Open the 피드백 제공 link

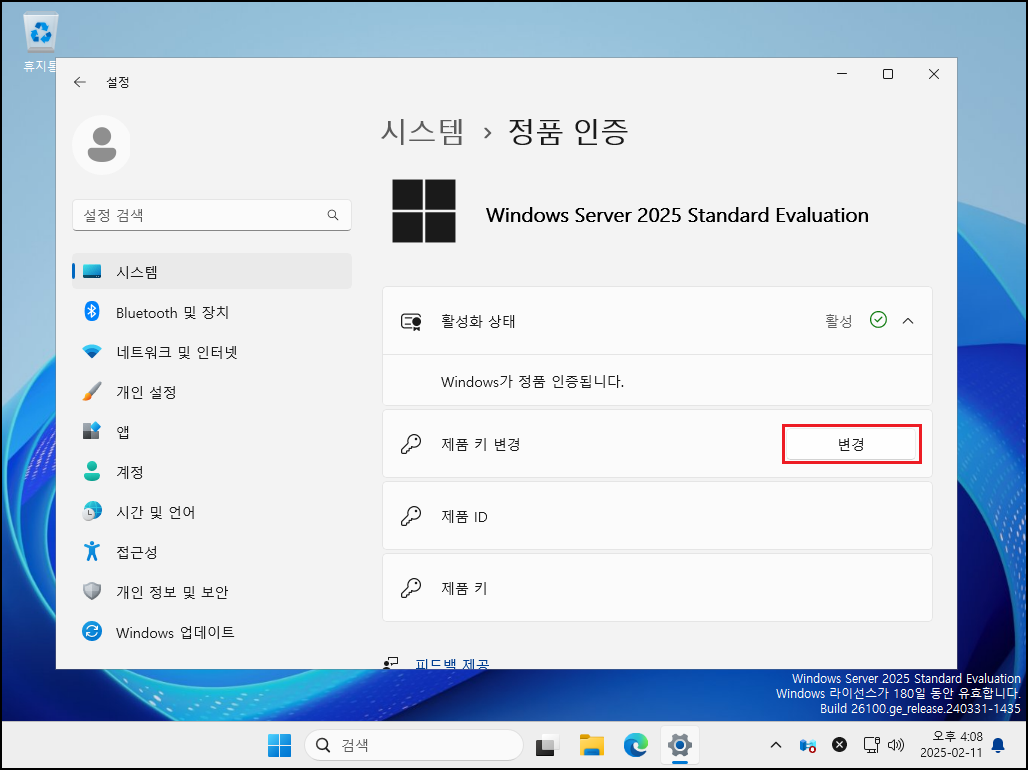[x=452, y=663]
